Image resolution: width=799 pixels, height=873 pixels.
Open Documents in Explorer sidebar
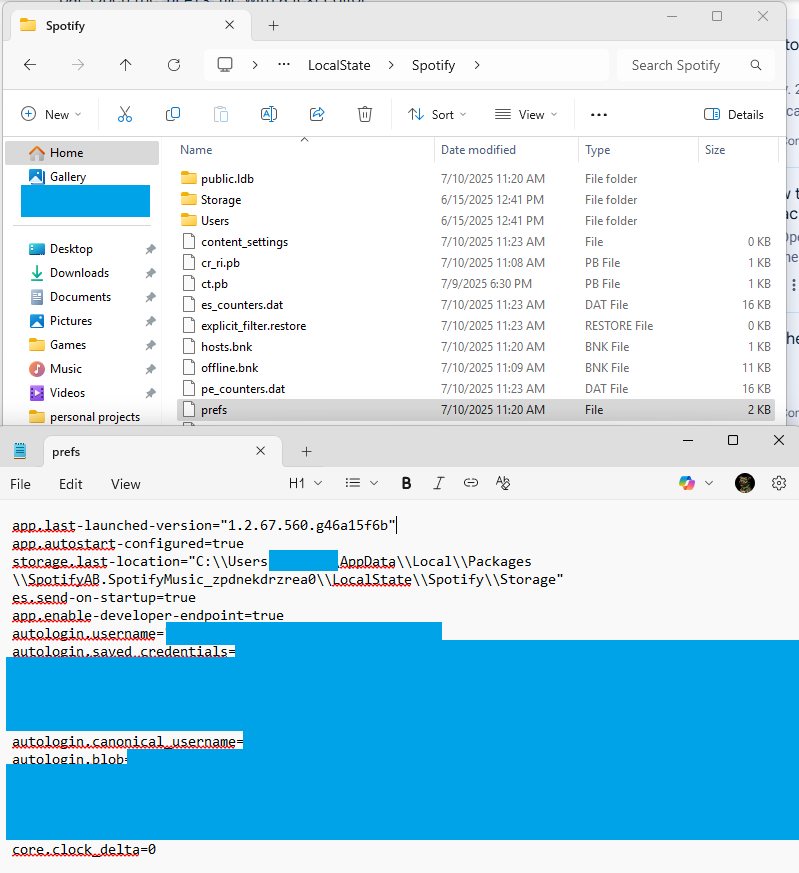[x=82, y=297]
